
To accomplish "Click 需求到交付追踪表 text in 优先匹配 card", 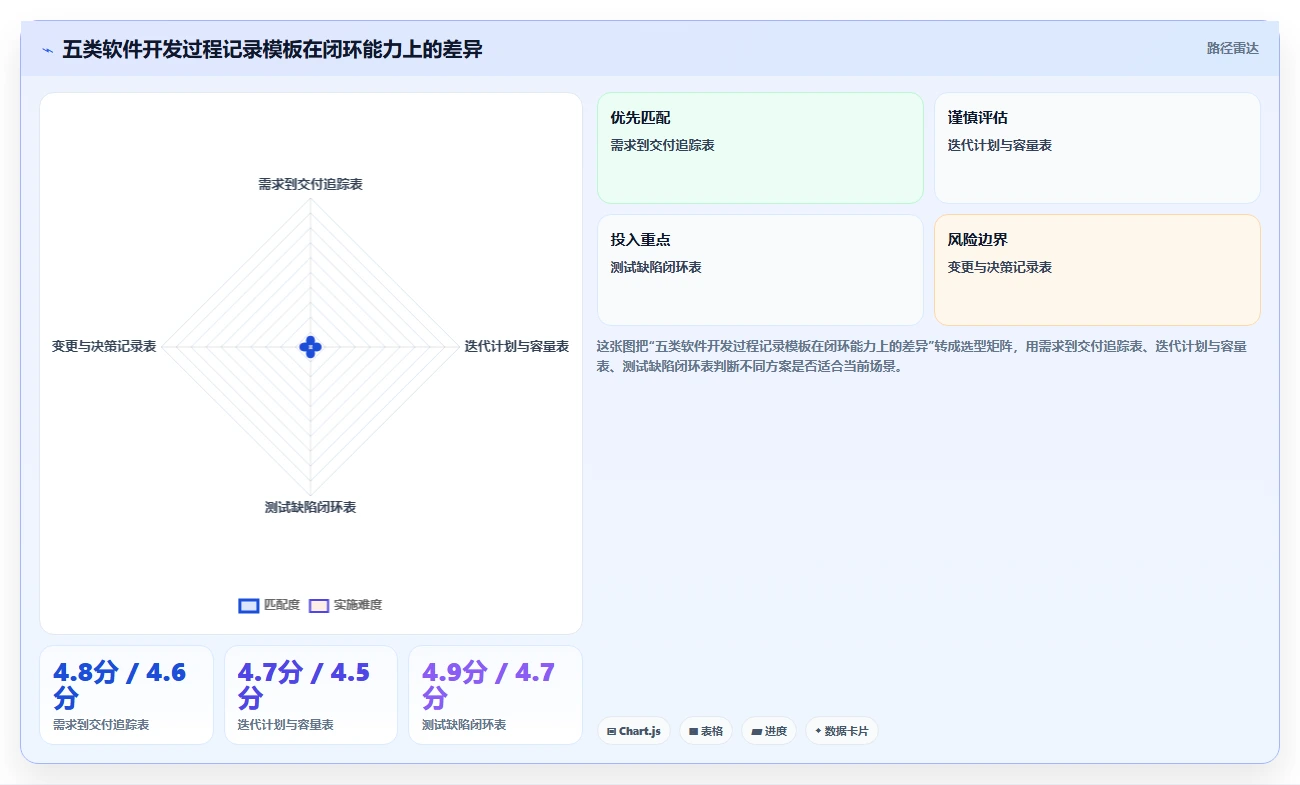I will pyautogui.click(x=663, y=145).
